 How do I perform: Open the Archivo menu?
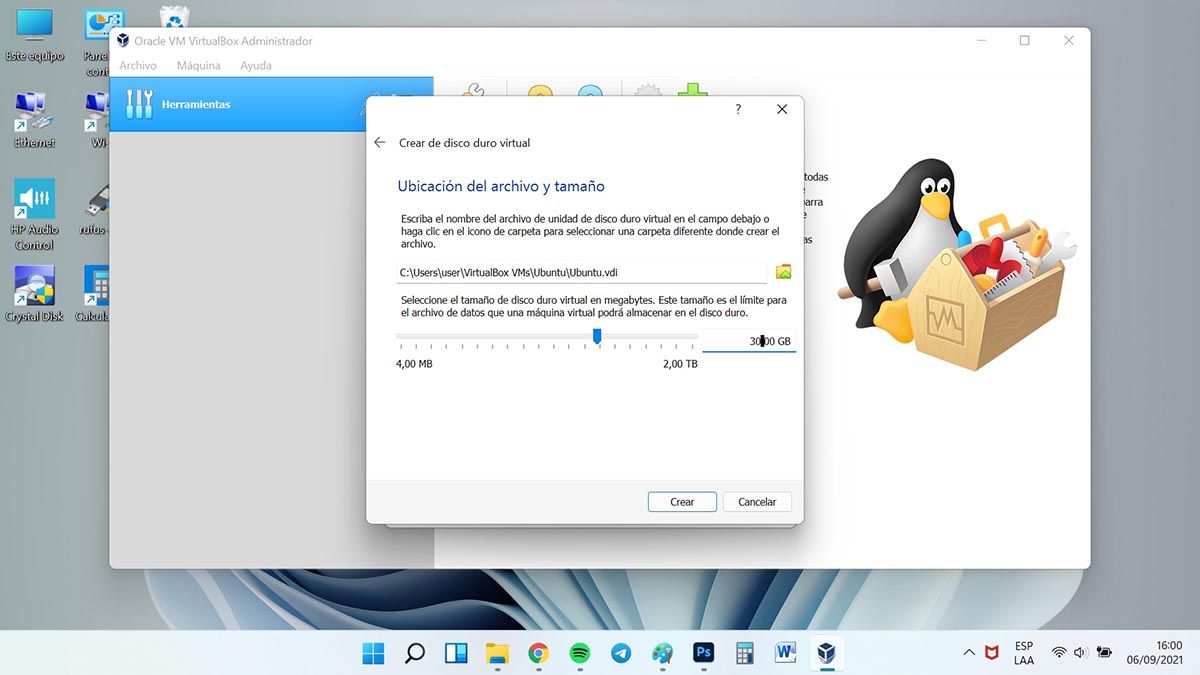click(138, 66)
